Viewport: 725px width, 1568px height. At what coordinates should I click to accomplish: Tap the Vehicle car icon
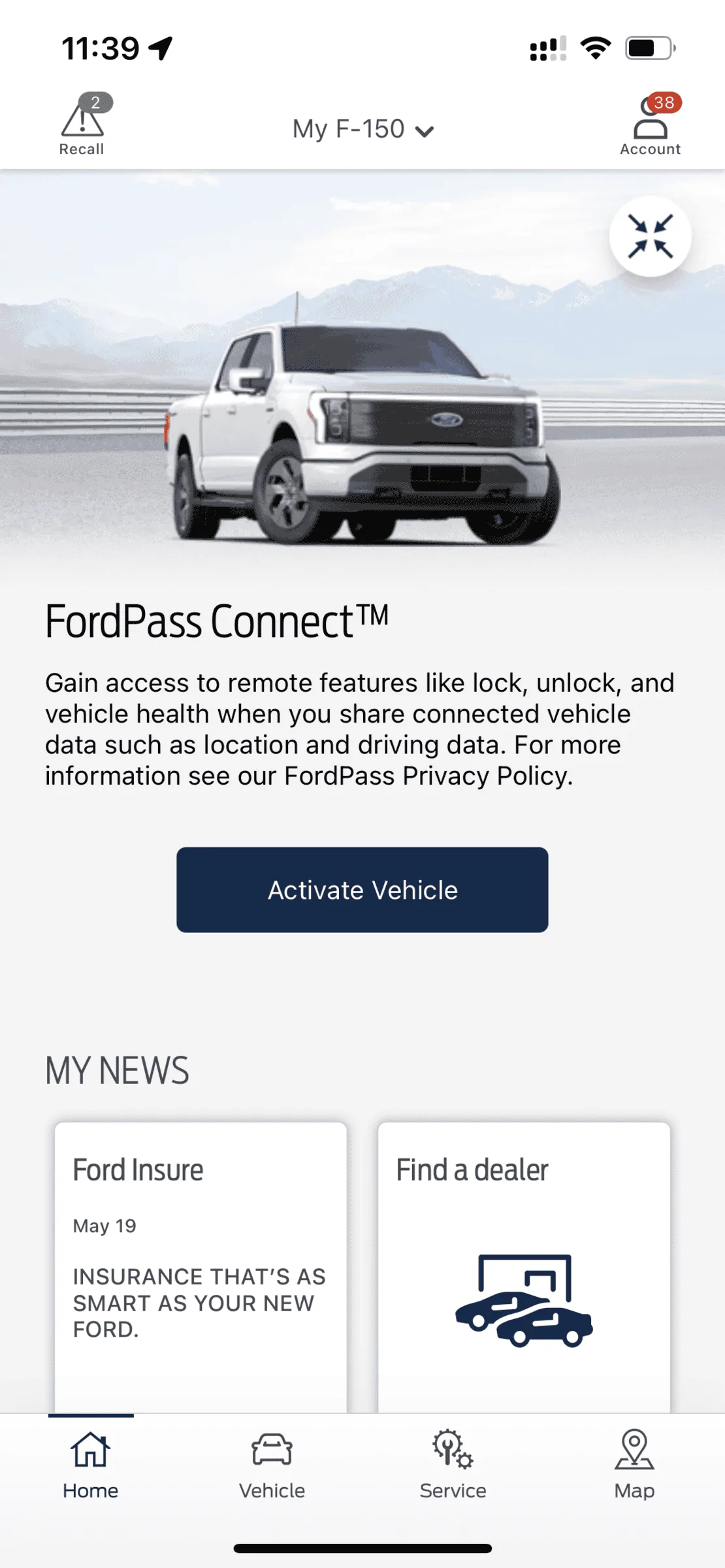point(272,1450)
